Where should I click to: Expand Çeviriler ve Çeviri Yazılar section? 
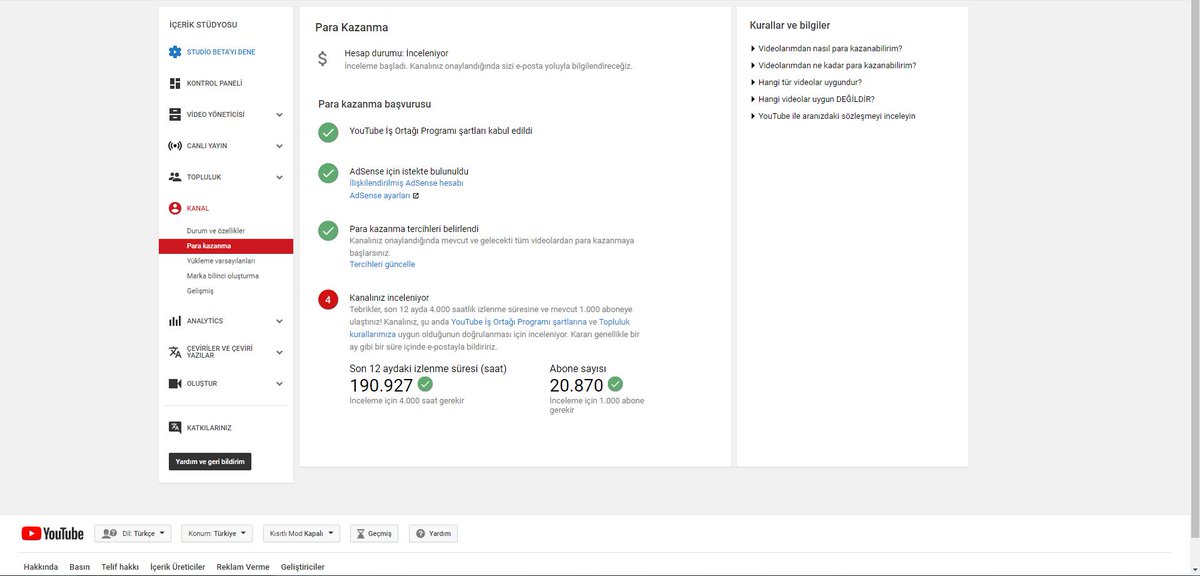tap(279, 352)
